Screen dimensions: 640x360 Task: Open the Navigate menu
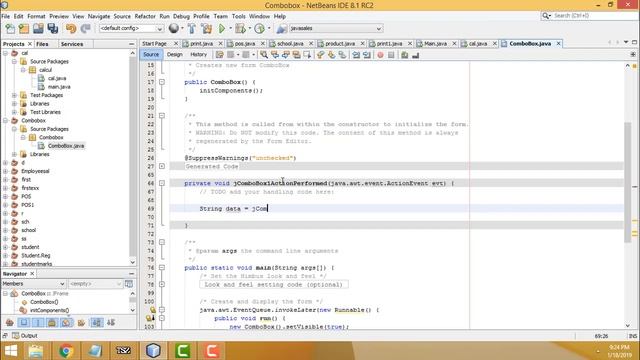tap(99, 16)
